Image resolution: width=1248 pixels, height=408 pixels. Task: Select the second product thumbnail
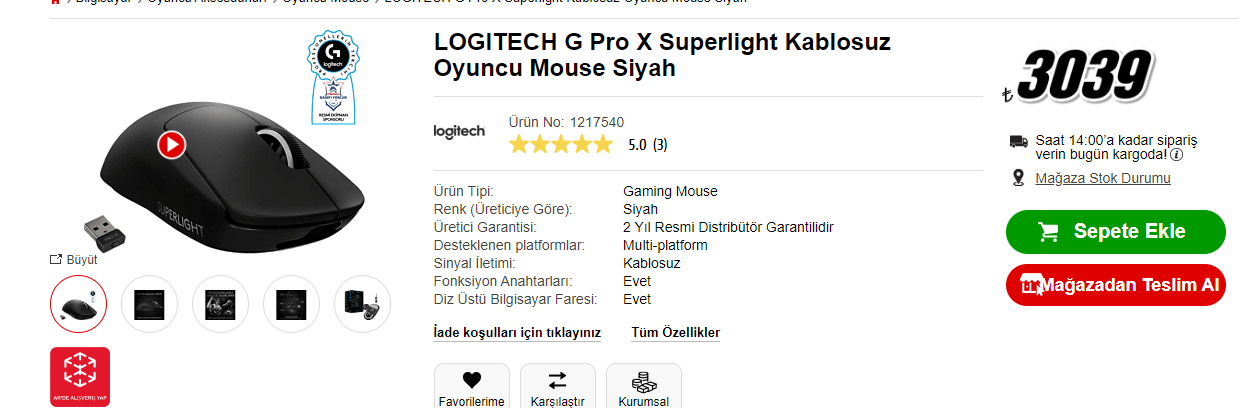pos(149,303)
